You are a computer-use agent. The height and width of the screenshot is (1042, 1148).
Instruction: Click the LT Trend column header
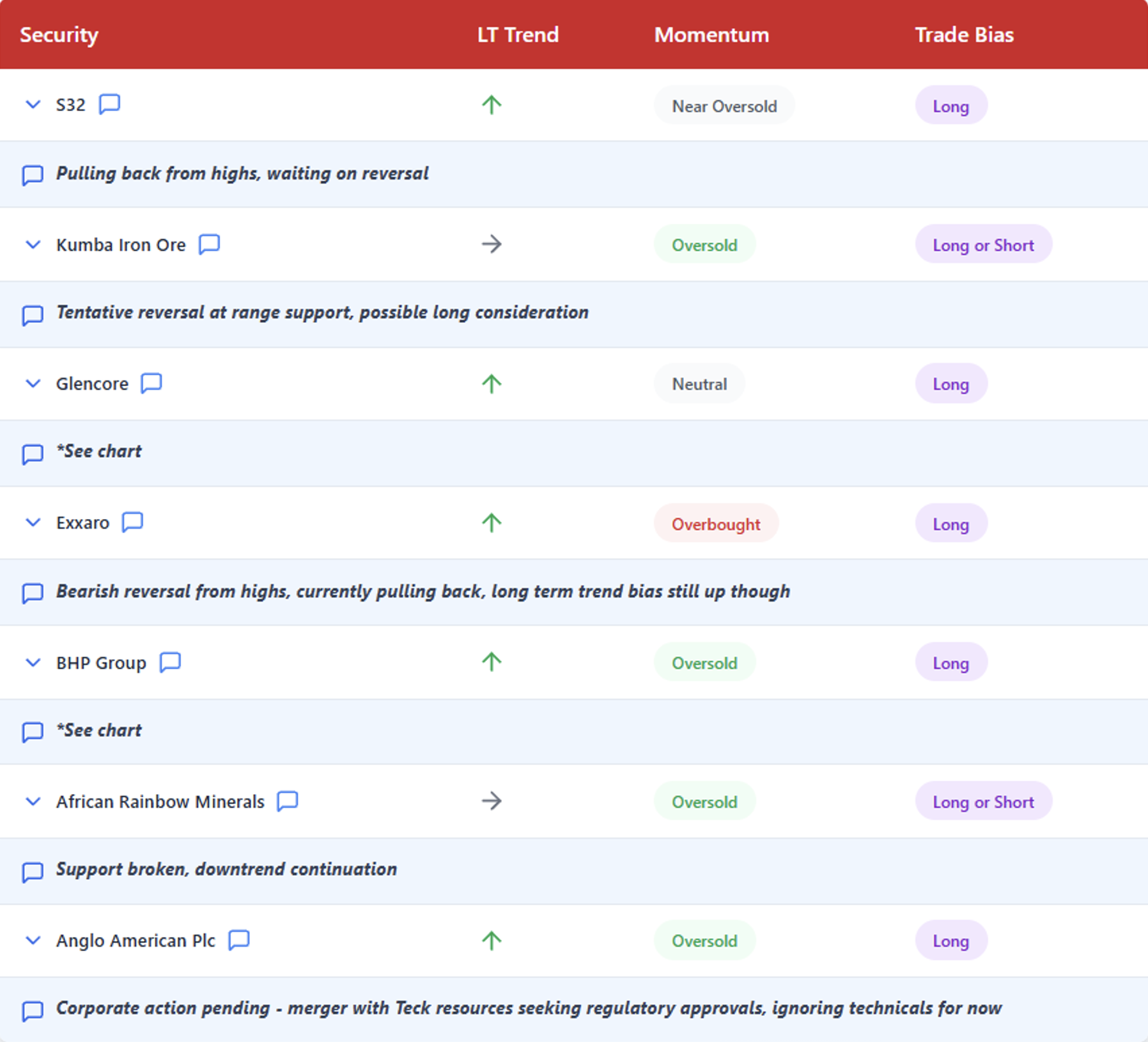point(518,35)
